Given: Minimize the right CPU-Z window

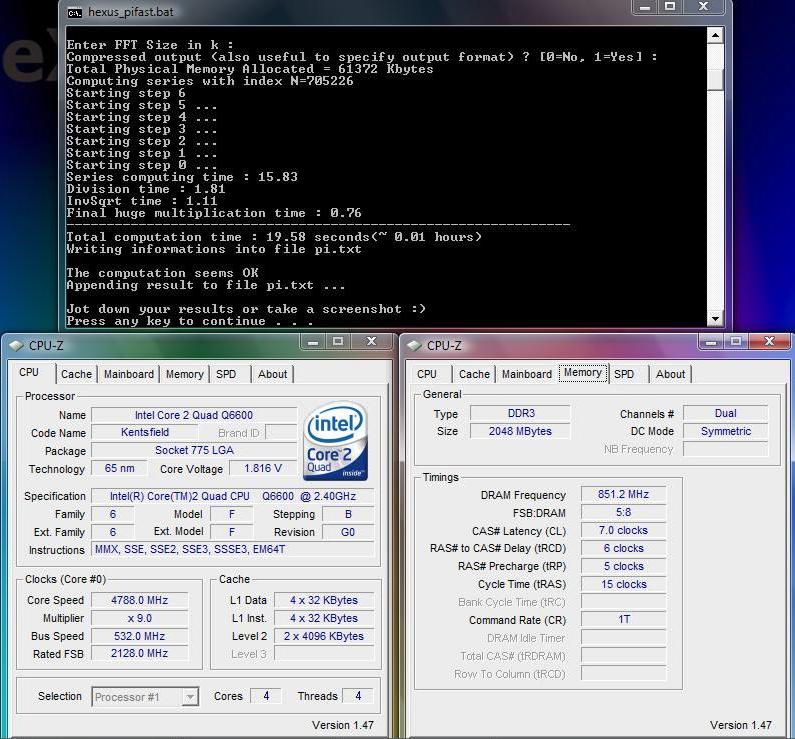Looking at the screenshot, I should (x=711, y=342).
